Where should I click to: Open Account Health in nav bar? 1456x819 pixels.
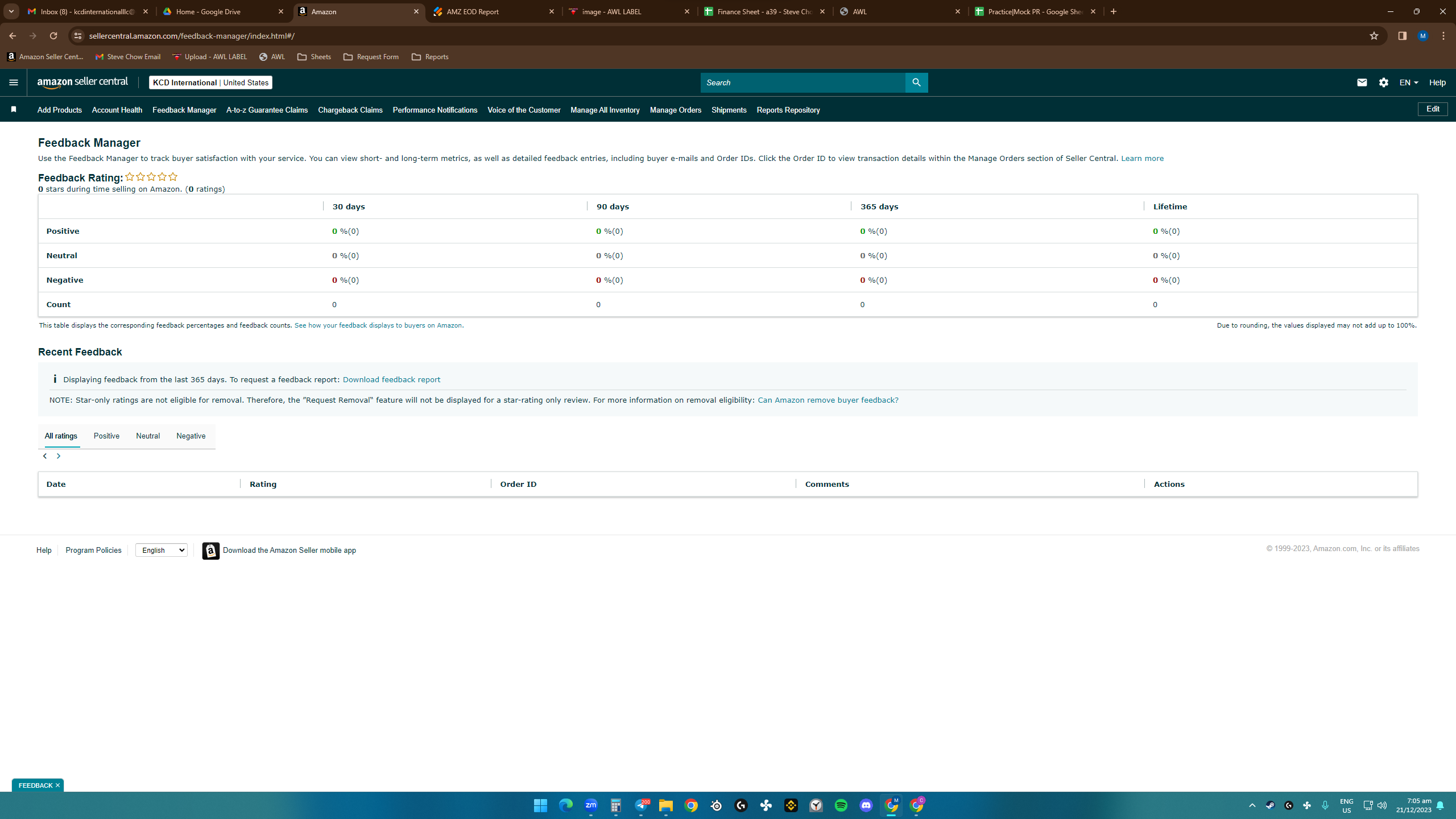tap(117, 110)
